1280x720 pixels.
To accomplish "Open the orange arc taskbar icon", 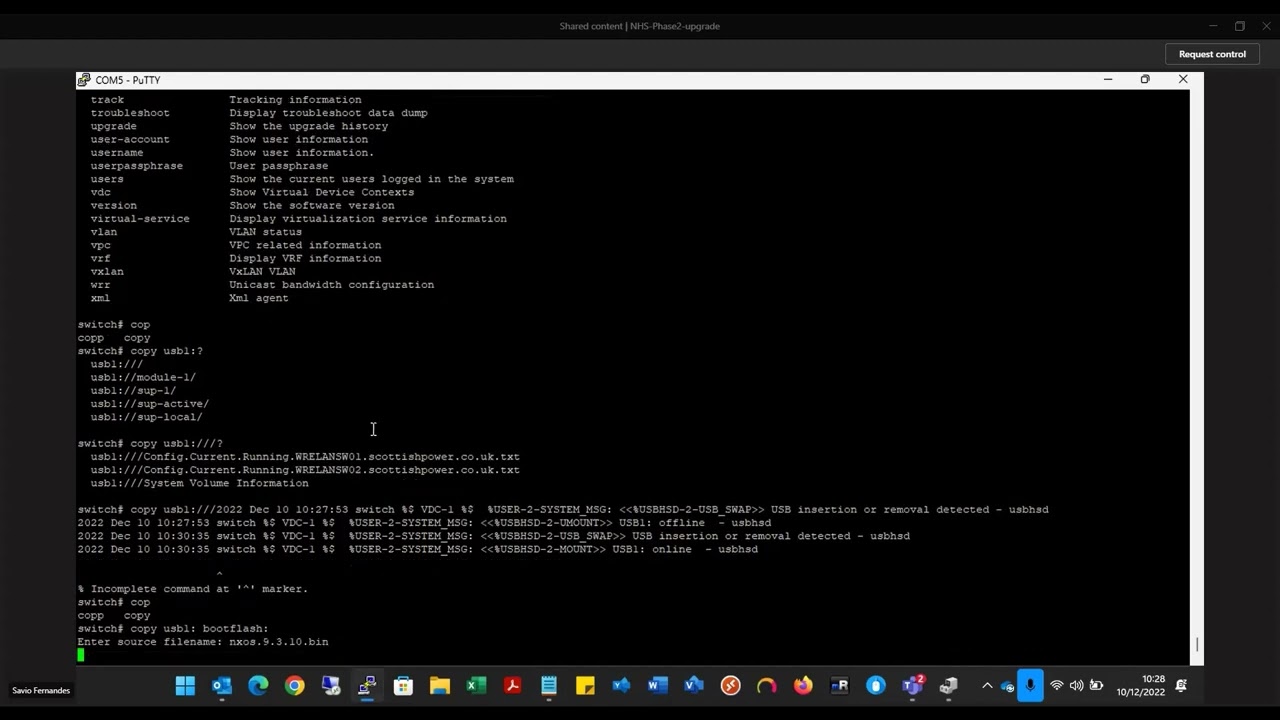I will click(766, 685).
